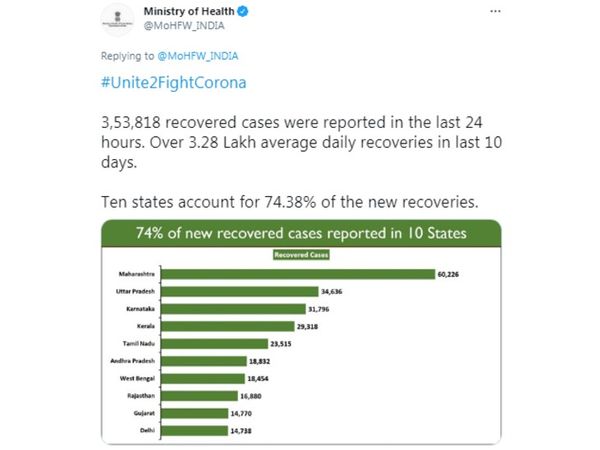
Task: Click the Ministry of Health profile avatar
Action: click(117, 20)
